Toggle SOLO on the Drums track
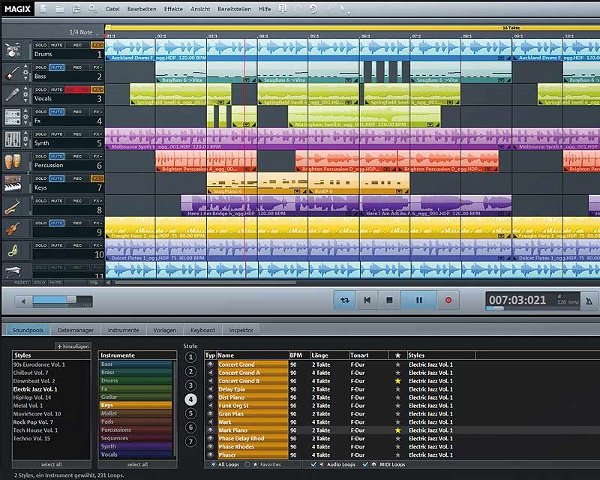The width and height of the screenshot is (600, 480). 41,45
